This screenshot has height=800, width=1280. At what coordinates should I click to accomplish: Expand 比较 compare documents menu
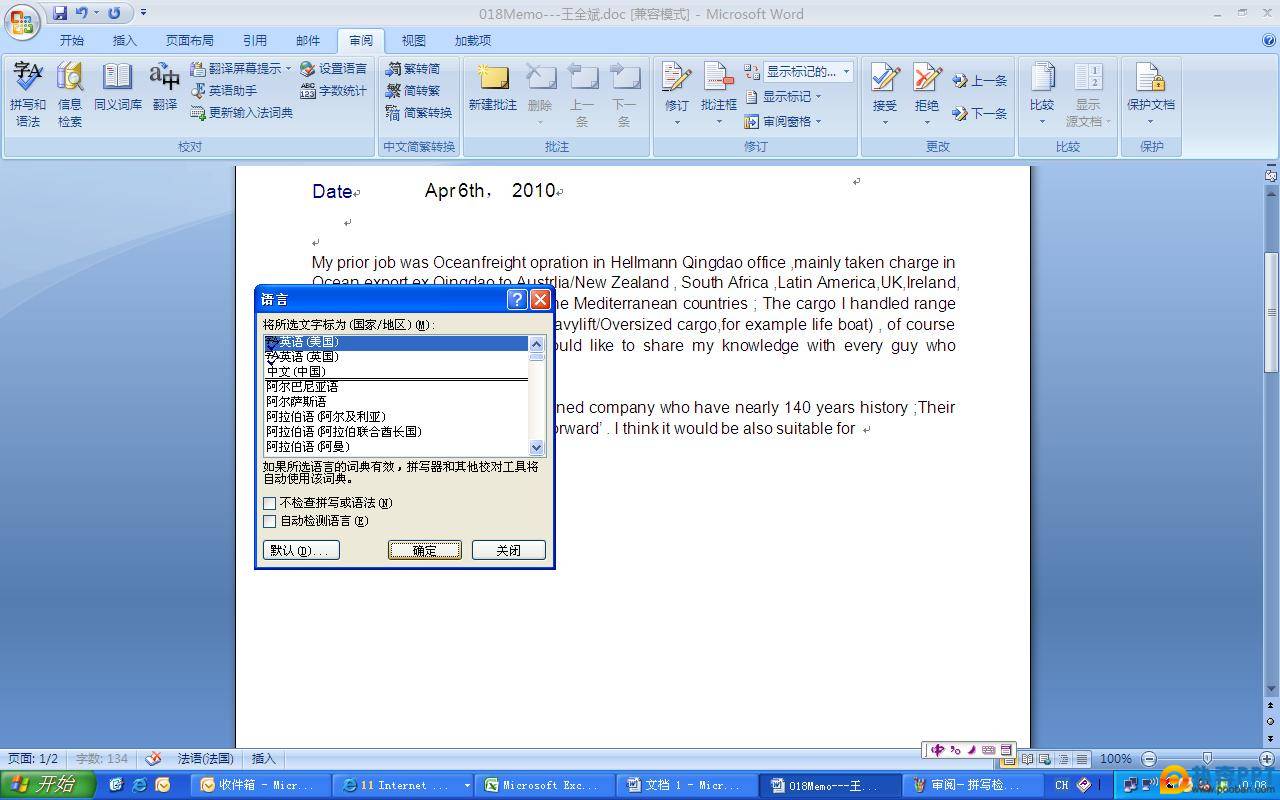tap(1042, 95)
